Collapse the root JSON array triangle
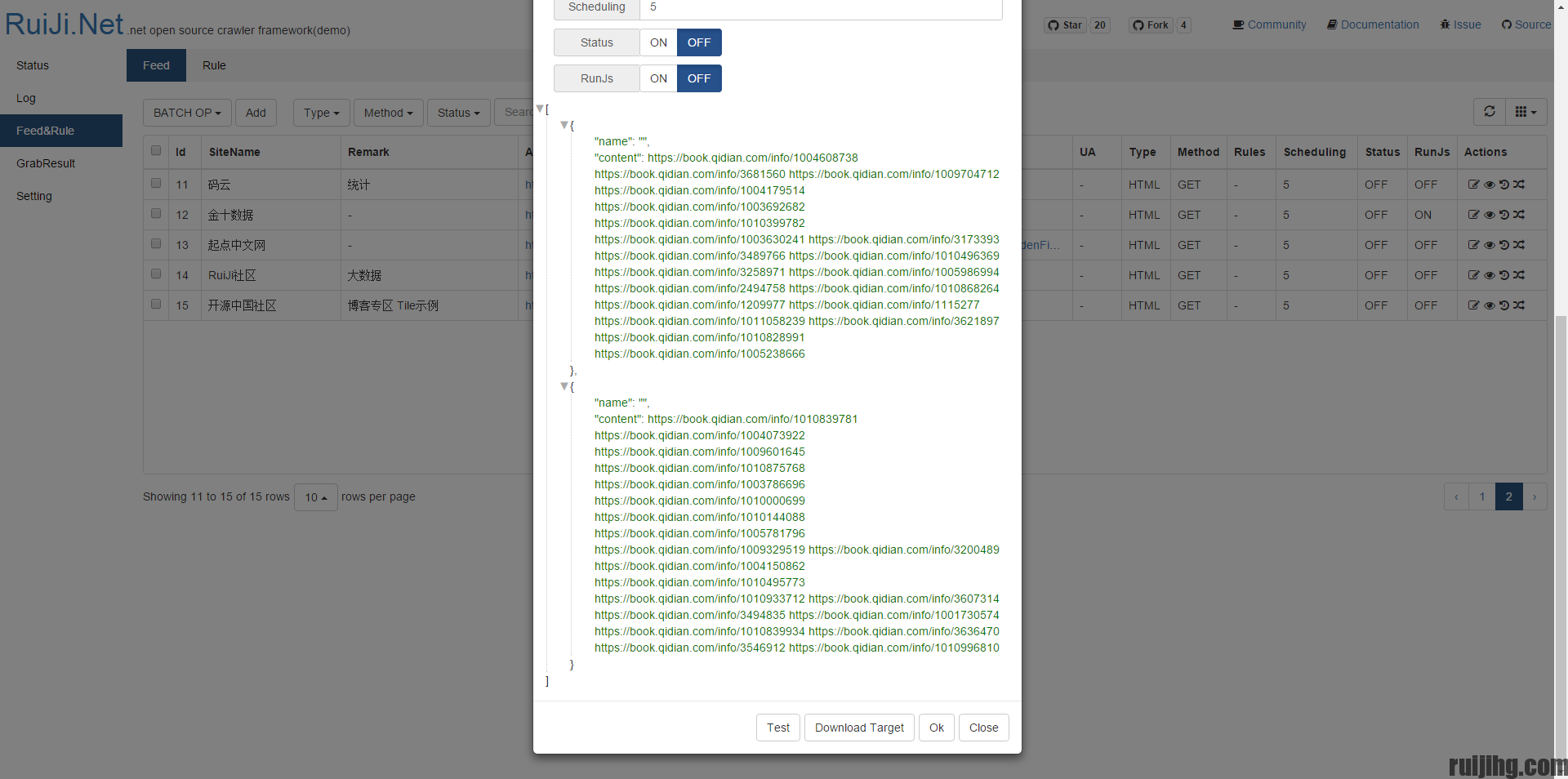This screenshot has height=779, width=1568. click(540, 109)
